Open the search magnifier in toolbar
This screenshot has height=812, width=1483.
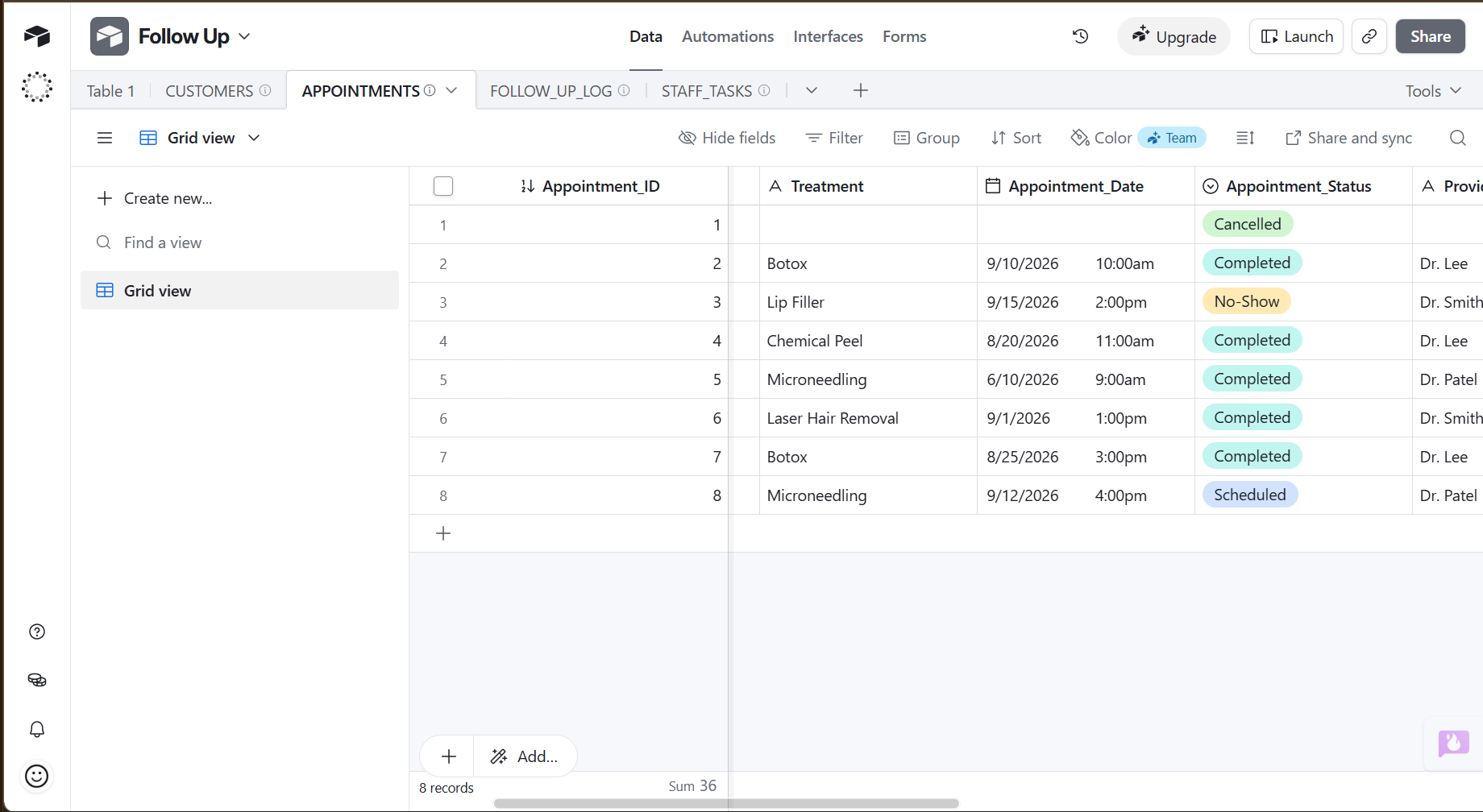click(1457, 138)
